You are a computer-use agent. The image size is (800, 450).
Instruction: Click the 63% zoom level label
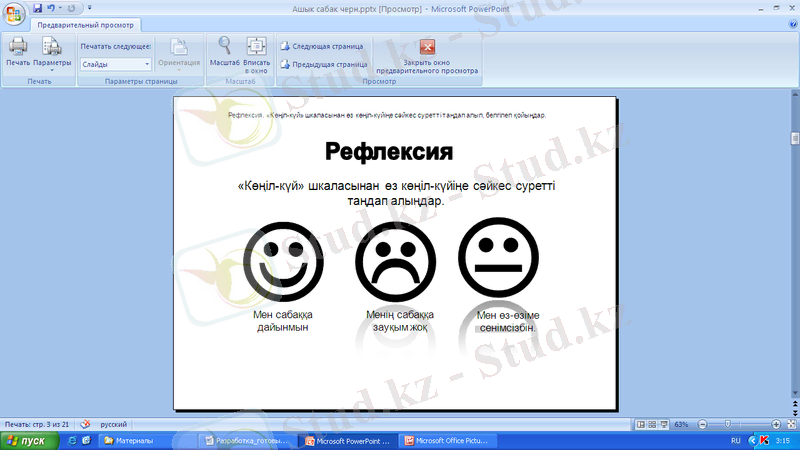(x=681, y=425)
